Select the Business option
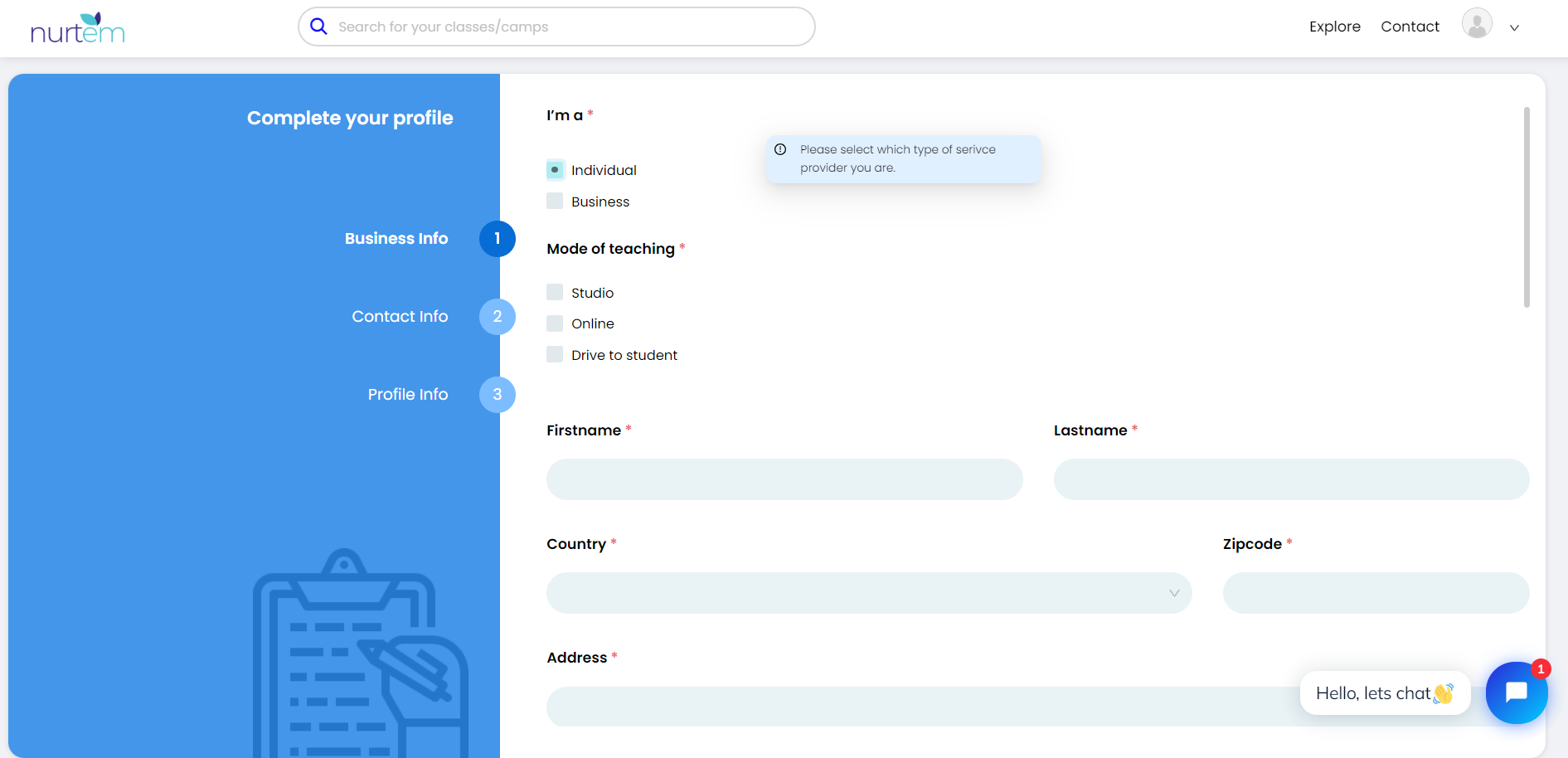Image resolution: width=1568 pixels, height=758 pixels. 555,202
